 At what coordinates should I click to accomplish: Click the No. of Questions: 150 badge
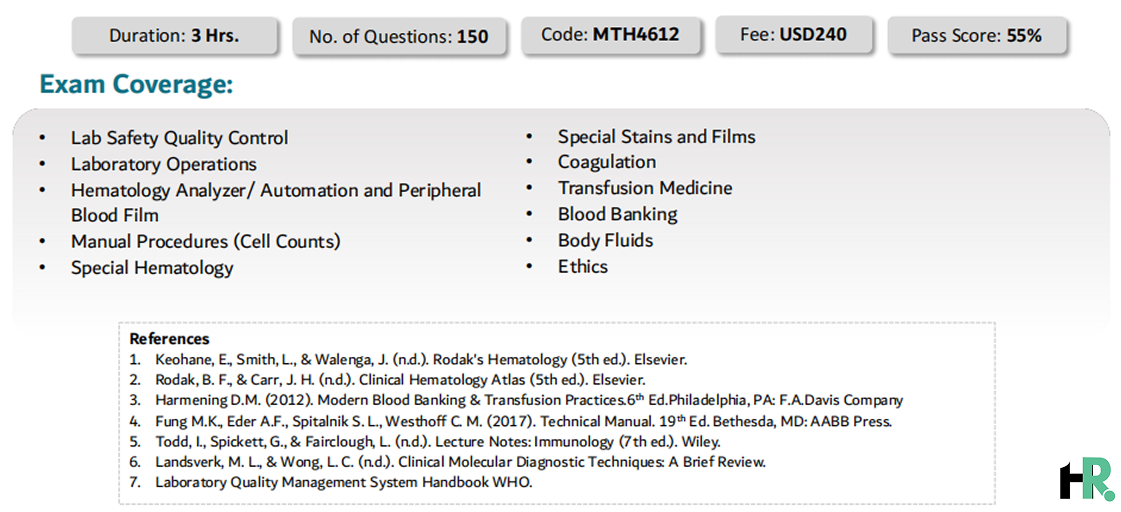pos(399,36)
